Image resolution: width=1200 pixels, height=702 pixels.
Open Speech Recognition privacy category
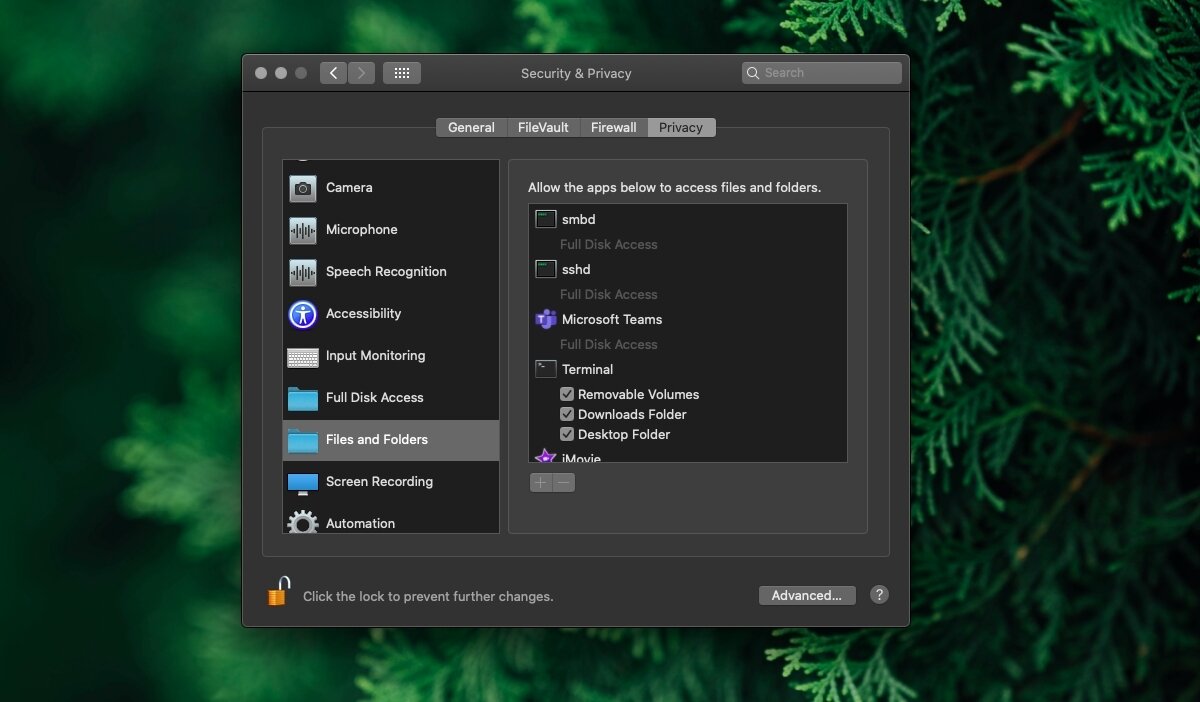tap(385, 272)
